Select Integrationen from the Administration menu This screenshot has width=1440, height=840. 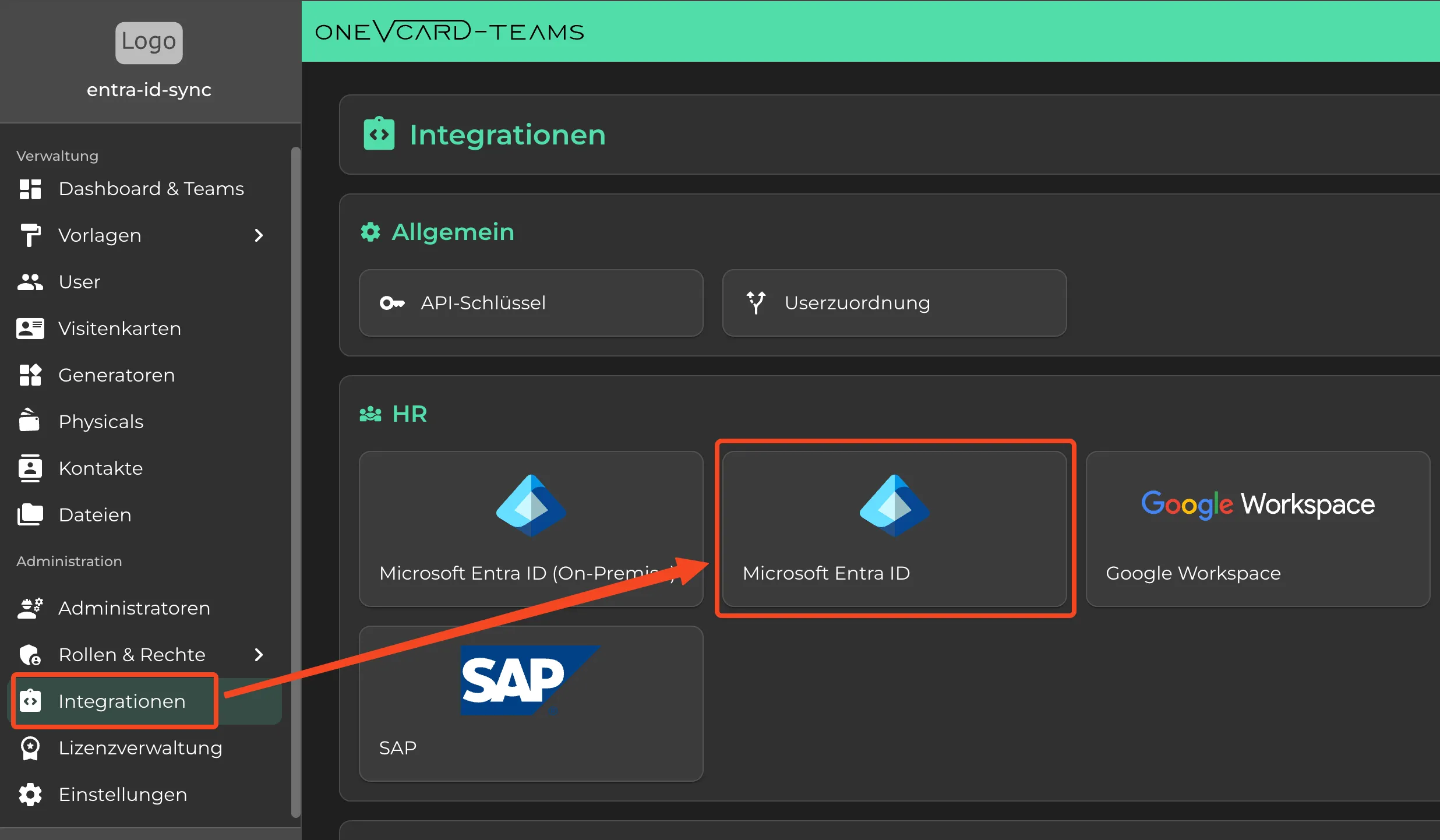click(x=122, y=701)
